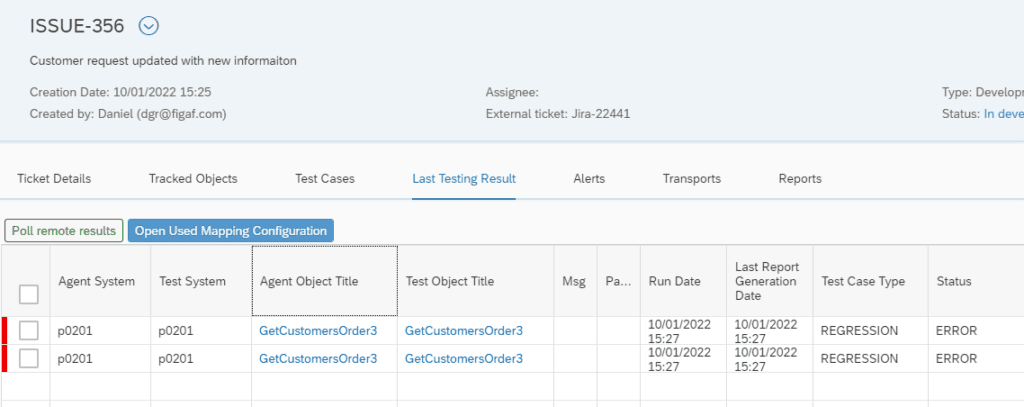Switch to the Reports tab

[x=800, y=178]
